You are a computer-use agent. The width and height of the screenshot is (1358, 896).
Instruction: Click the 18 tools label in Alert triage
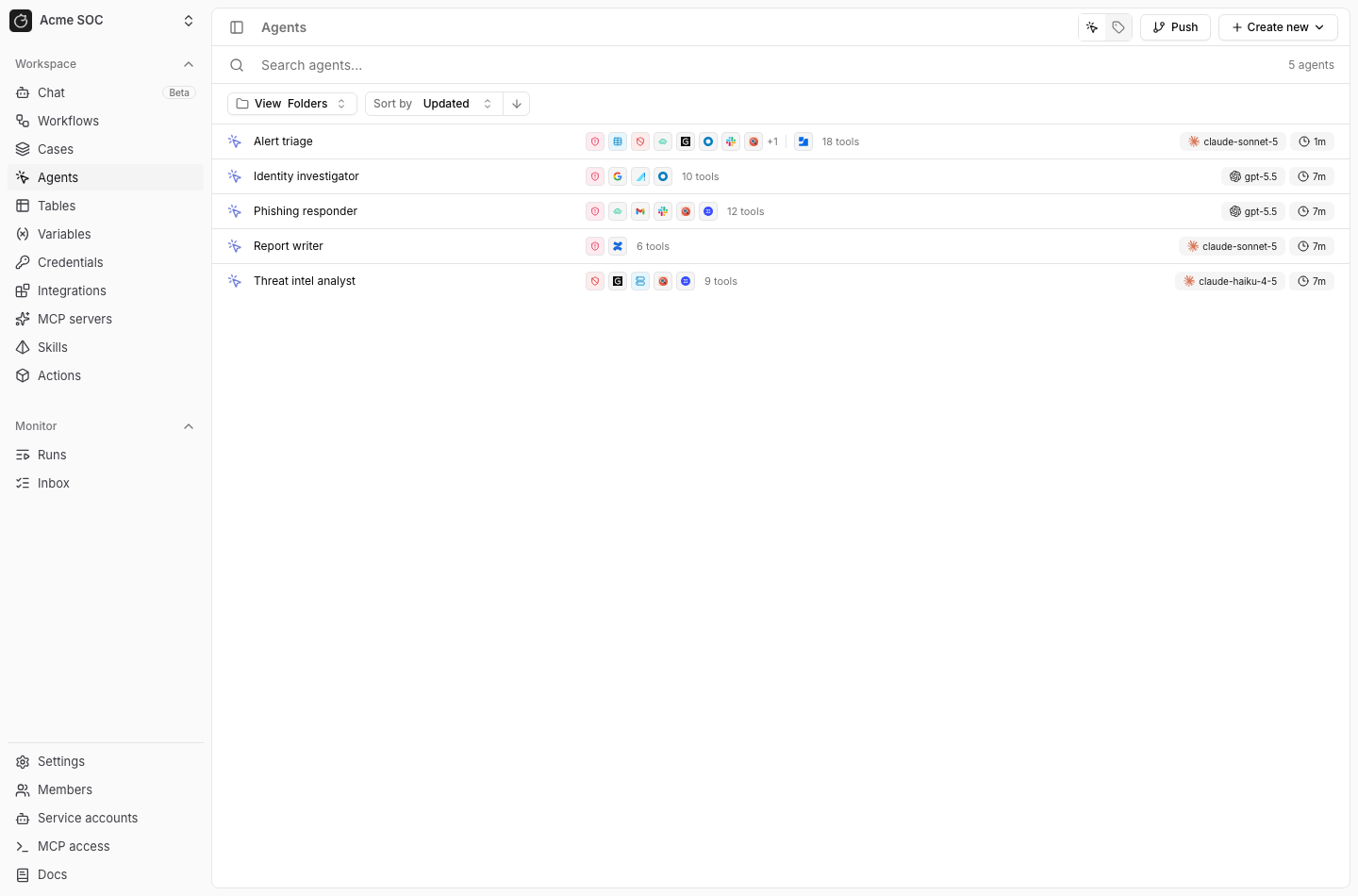pos(840,141)
